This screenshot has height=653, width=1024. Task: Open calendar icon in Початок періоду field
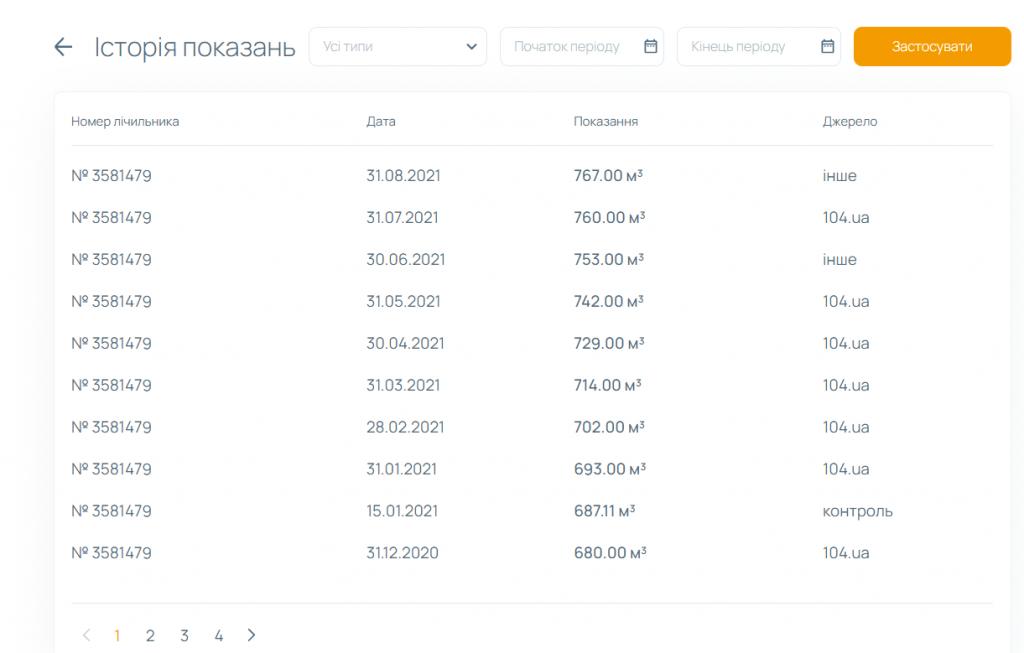point(650,46)
